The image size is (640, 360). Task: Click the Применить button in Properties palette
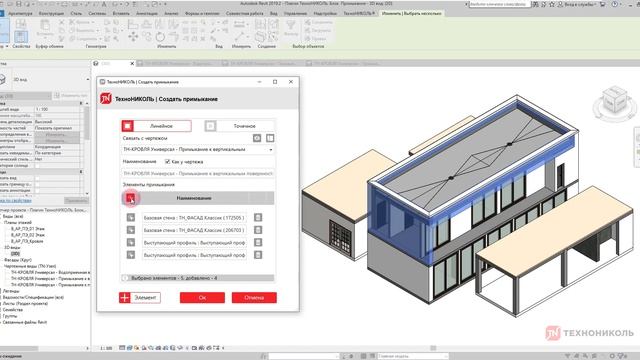click(x=76, y=200)
